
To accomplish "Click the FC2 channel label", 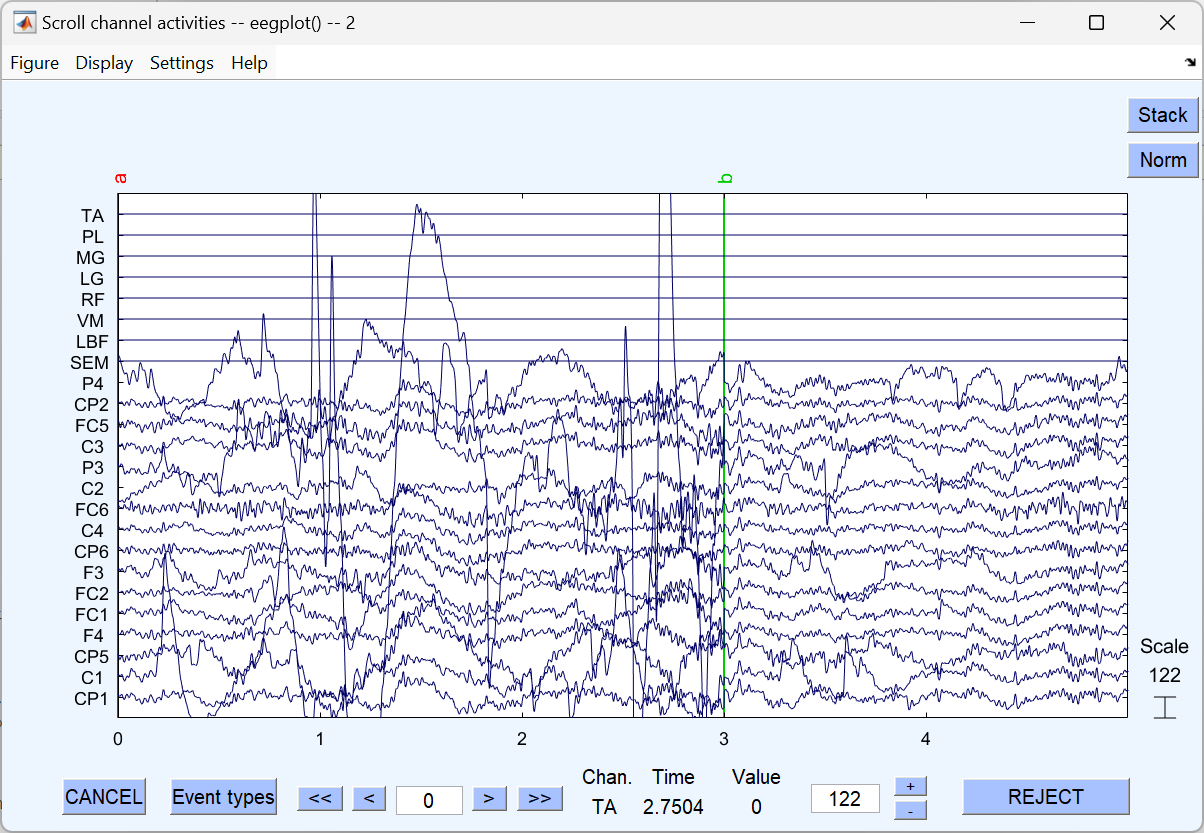I will pyautogui.click(x=90, y=593).
